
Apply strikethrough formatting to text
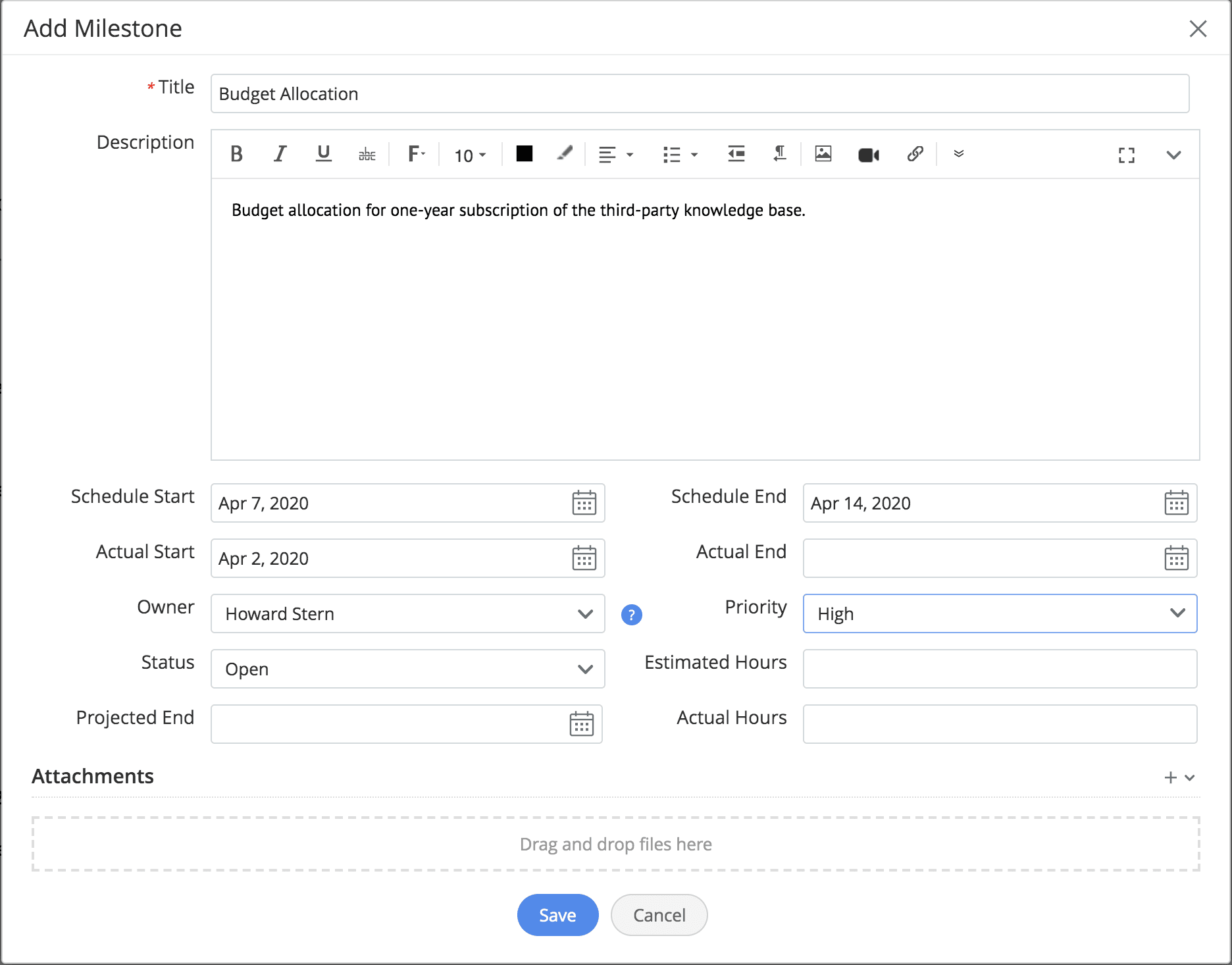pyautogui.click(x=367, y=155)
